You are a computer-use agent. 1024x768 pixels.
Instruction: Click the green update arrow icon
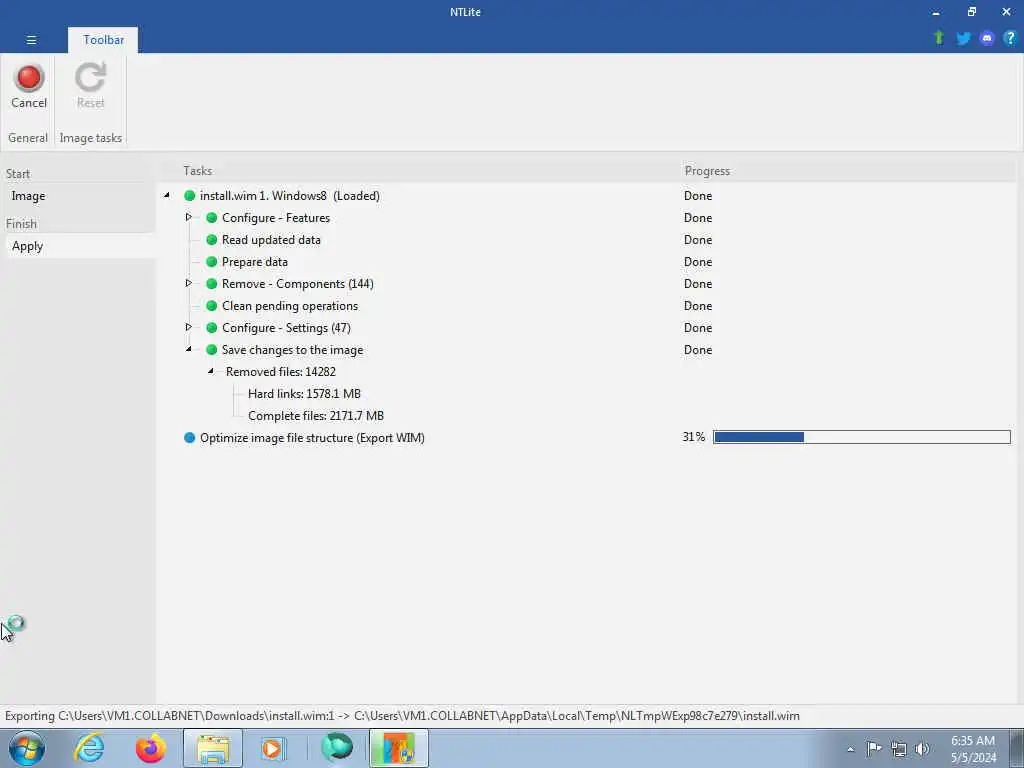tap(938, 38)
